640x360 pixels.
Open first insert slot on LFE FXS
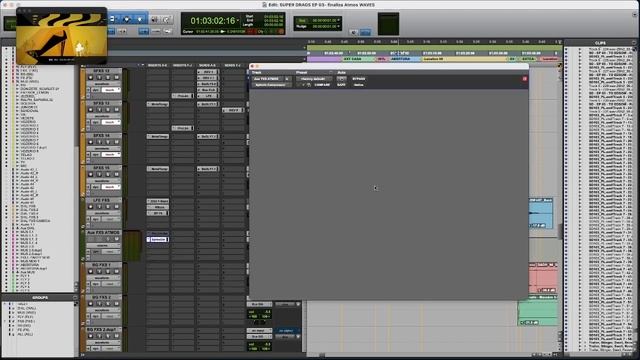158,201
